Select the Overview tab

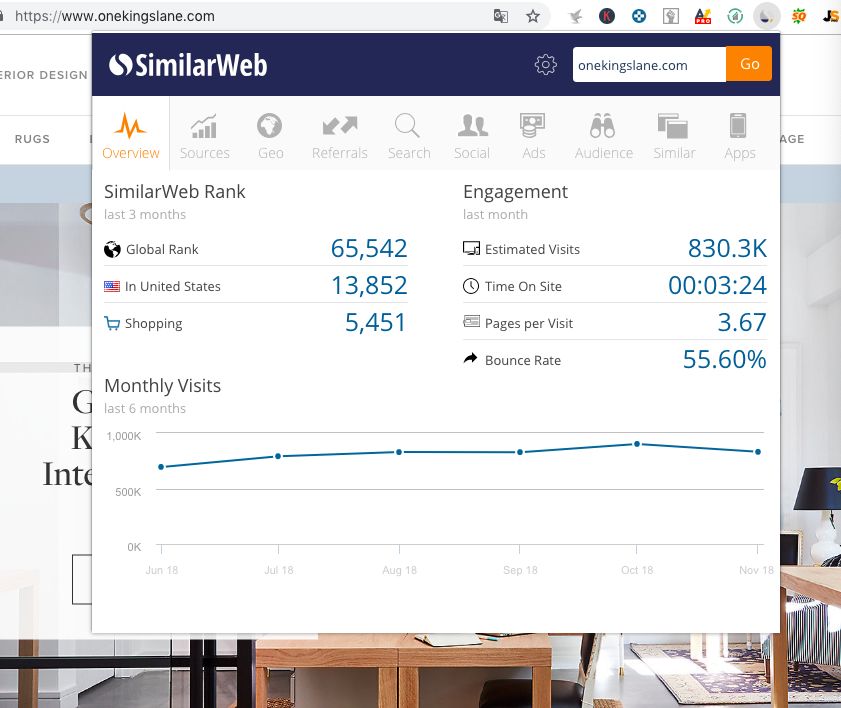pyautogui.click(x=131, y=136)
